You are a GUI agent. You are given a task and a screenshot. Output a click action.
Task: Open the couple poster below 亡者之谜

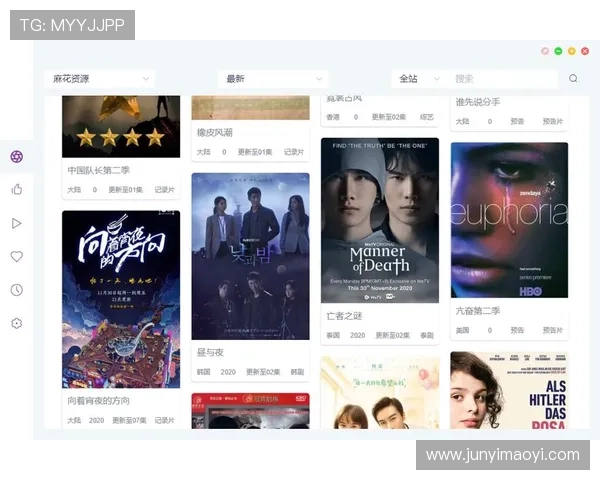tap(380, 392)
